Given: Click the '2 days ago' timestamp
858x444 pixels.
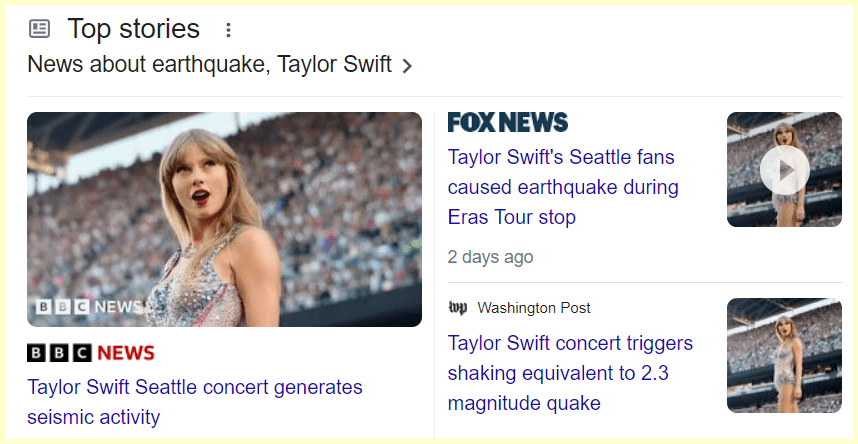Looking at the screenshot, I should pos(490,257).
